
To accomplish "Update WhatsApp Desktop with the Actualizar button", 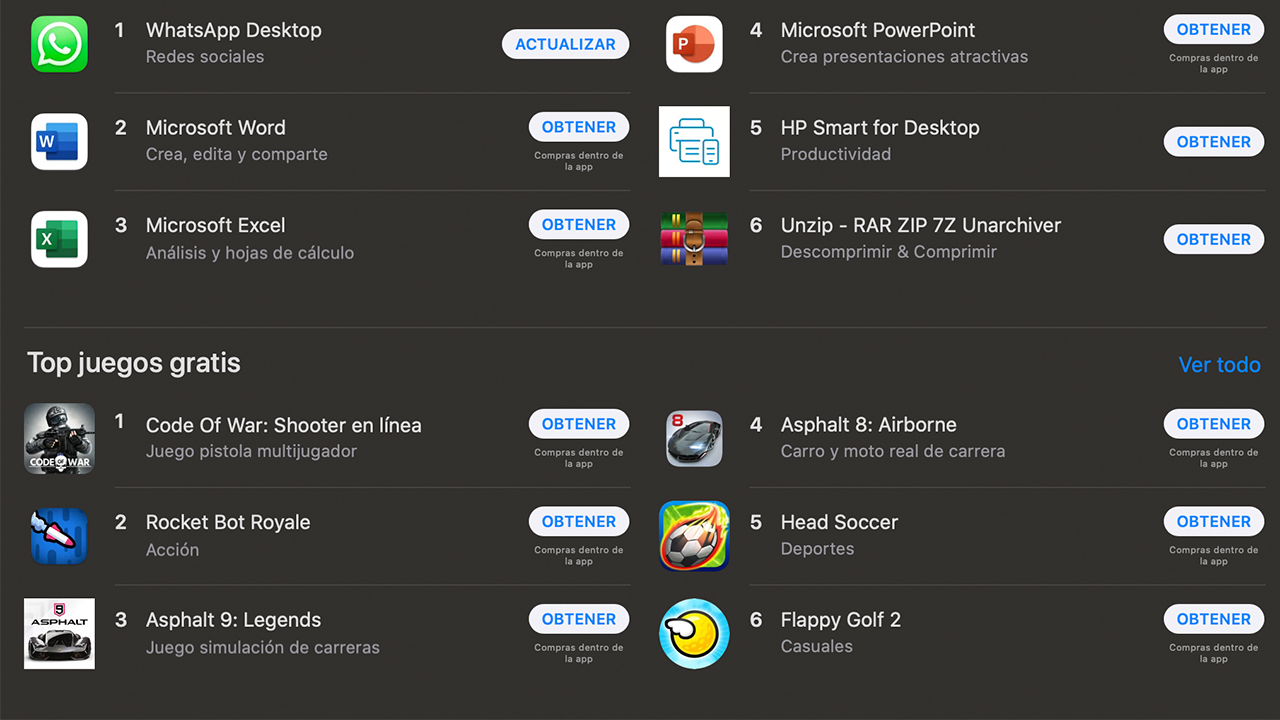I will point(565,44).
